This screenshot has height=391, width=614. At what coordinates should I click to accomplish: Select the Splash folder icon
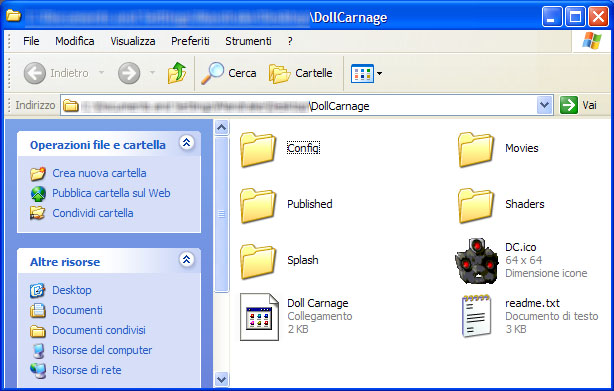pyautogui.click(x=258, y=261)
